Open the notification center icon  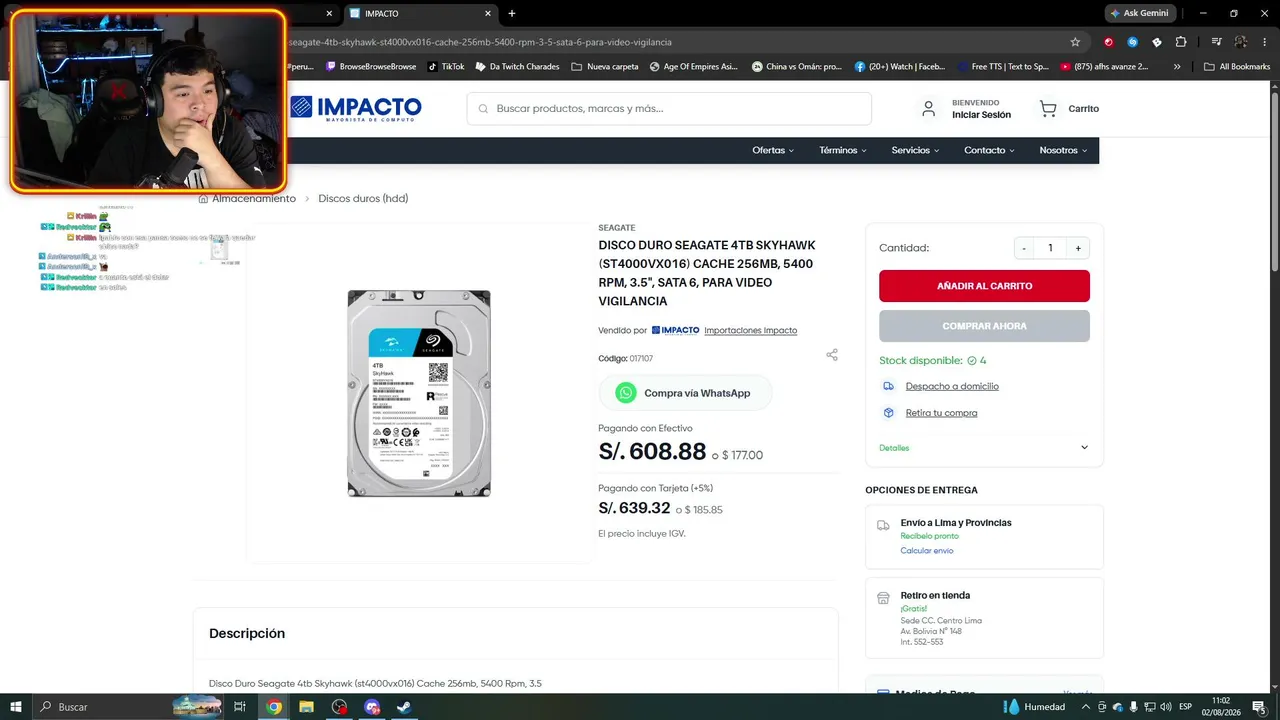tap(1259, 707)
